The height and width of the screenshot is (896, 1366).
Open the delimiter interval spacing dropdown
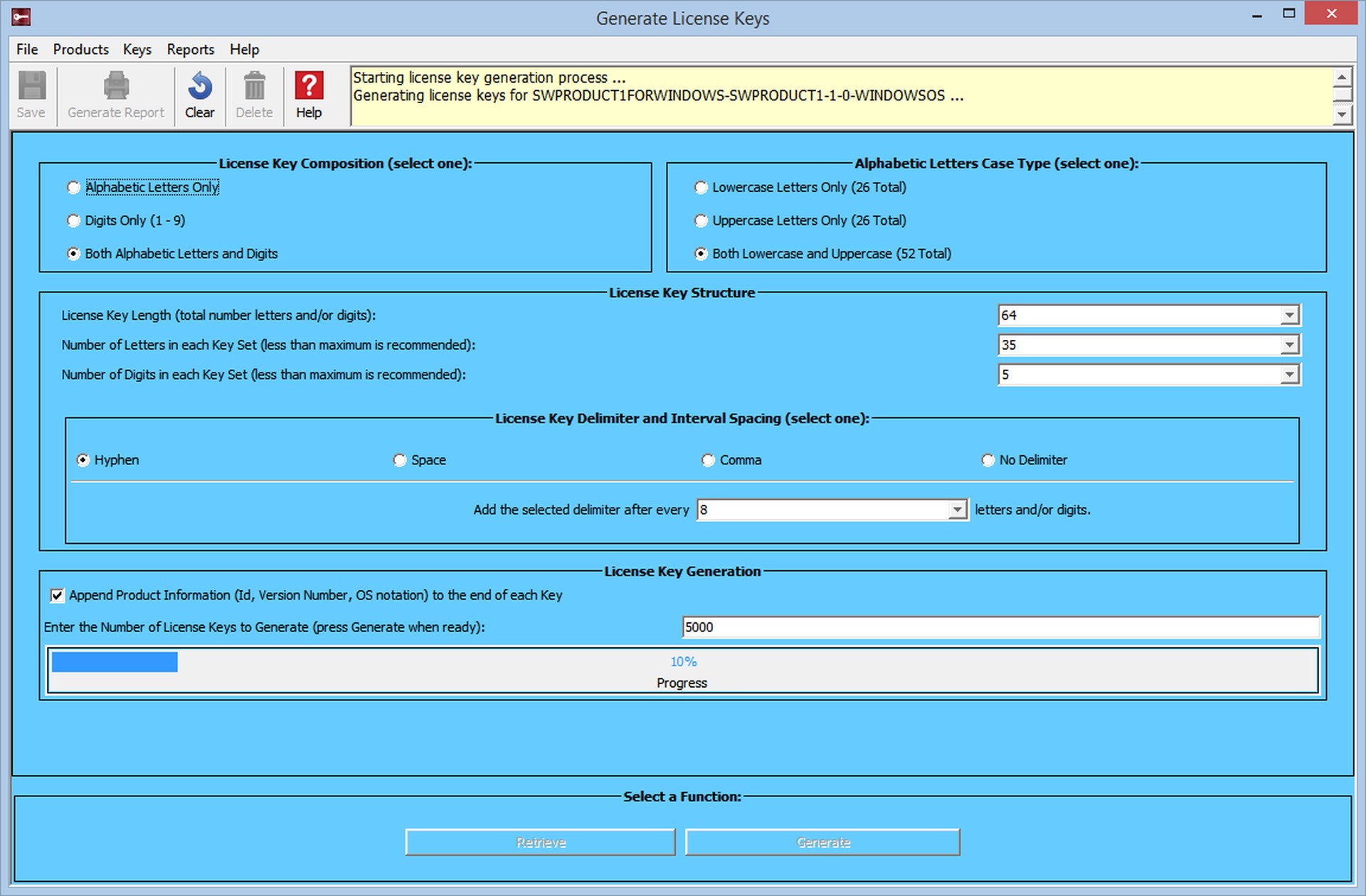[957, 510]
